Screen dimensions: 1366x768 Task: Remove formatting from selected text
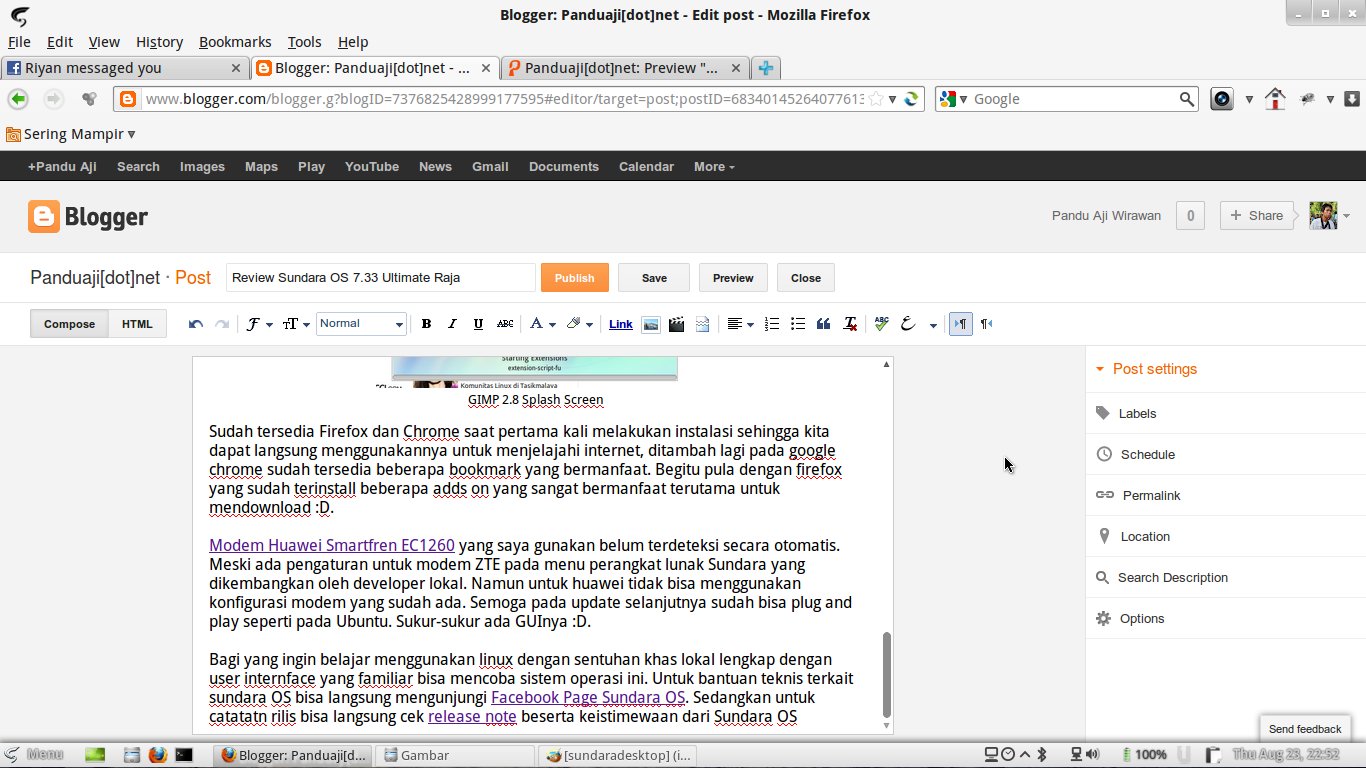pyautogui.click(x=850, y=324)
